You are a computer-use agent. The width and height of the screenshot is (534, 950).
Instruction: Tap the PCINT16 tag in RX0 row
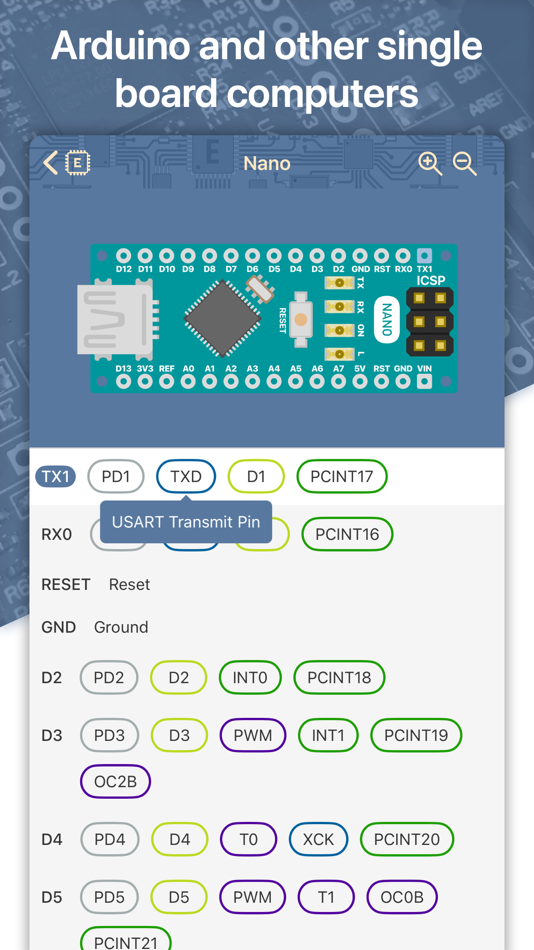point(347,534)
